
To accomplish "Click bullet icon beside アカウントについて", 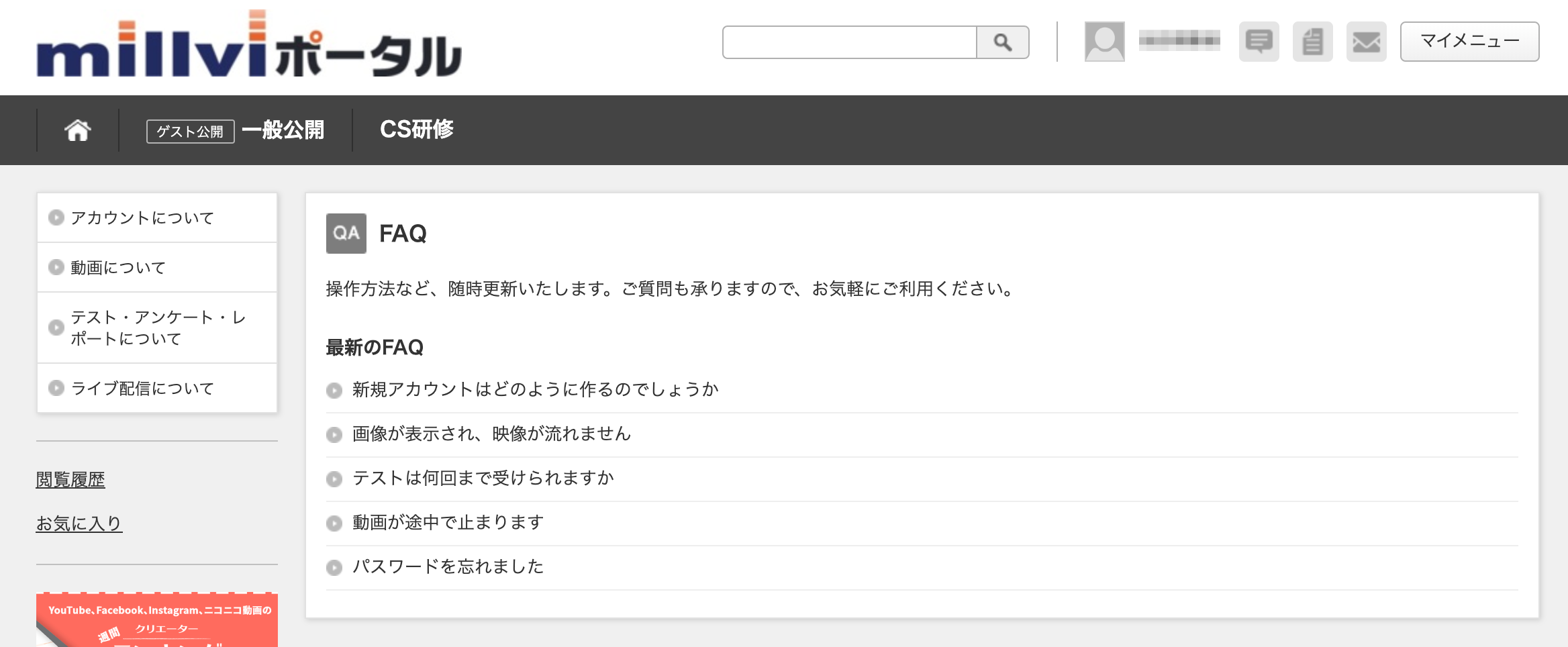I will point(56,217).
